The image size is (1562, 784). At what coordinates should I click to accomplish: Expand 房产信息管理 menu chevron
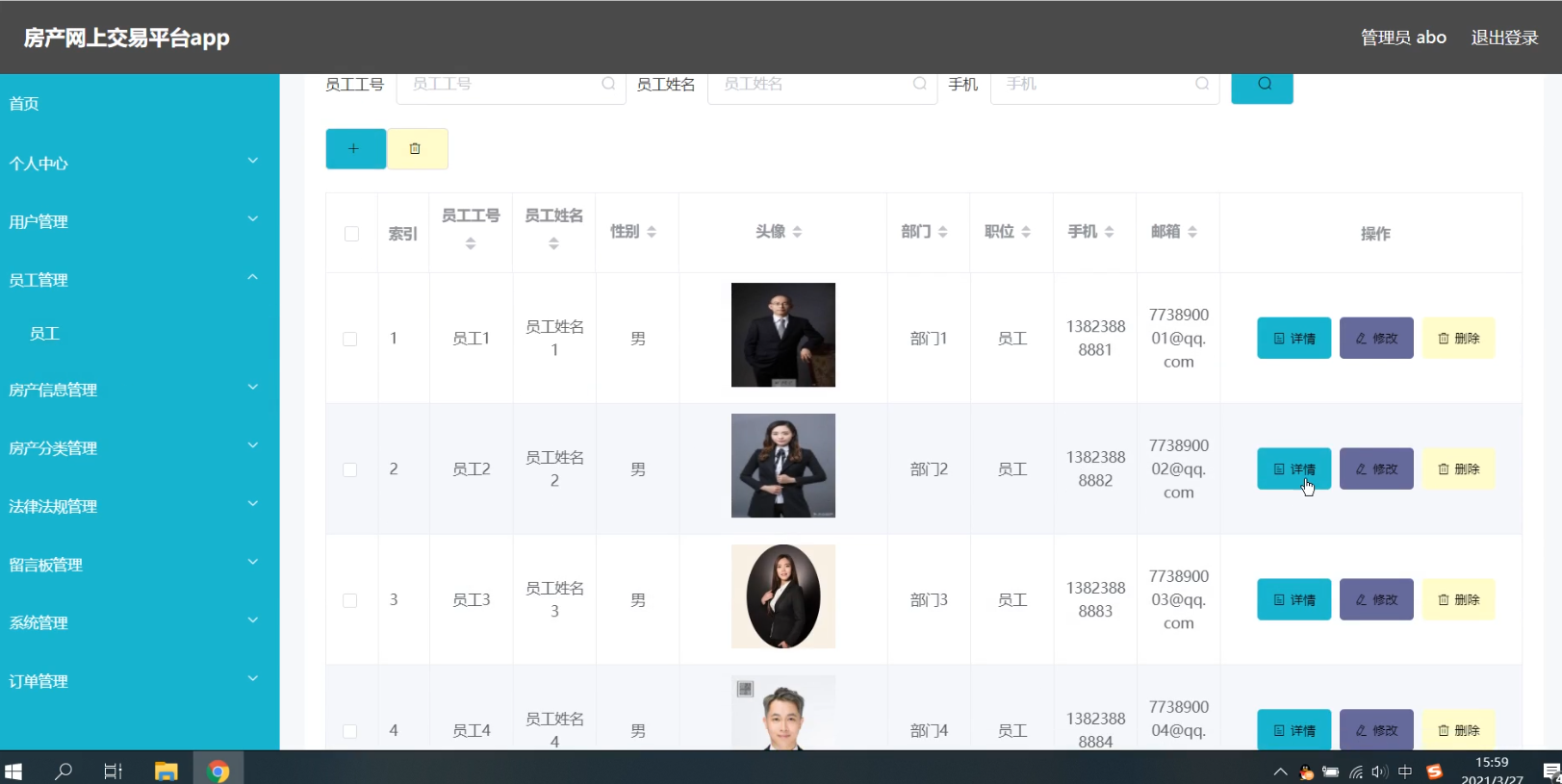(x=253, y=388)
